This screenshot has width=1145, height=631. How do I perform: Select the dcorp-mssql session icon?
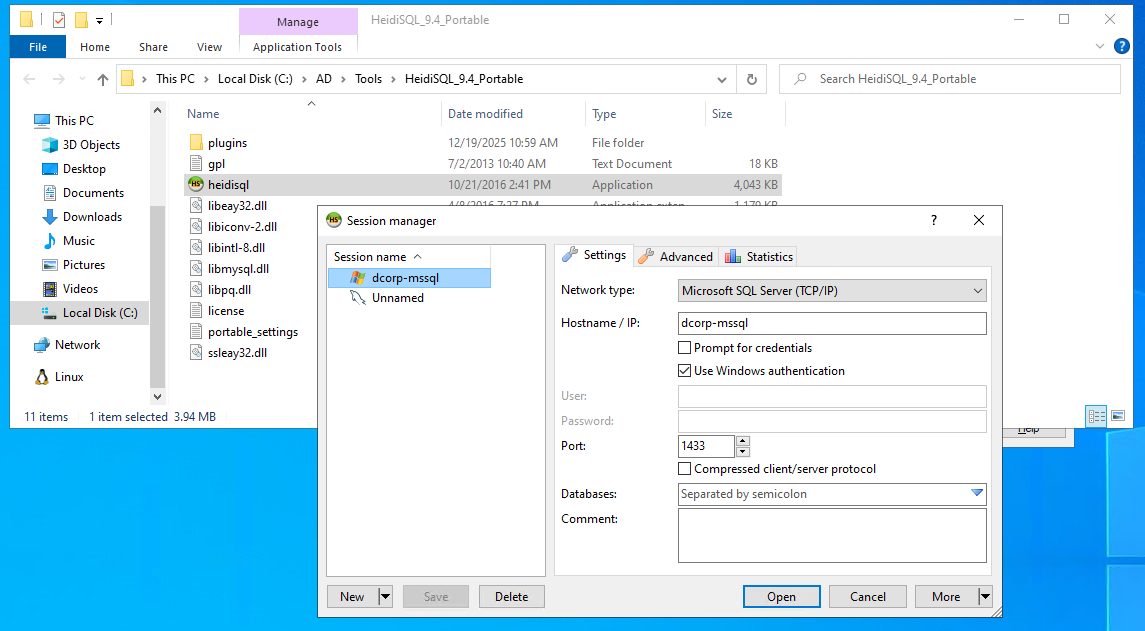point(358,278)
